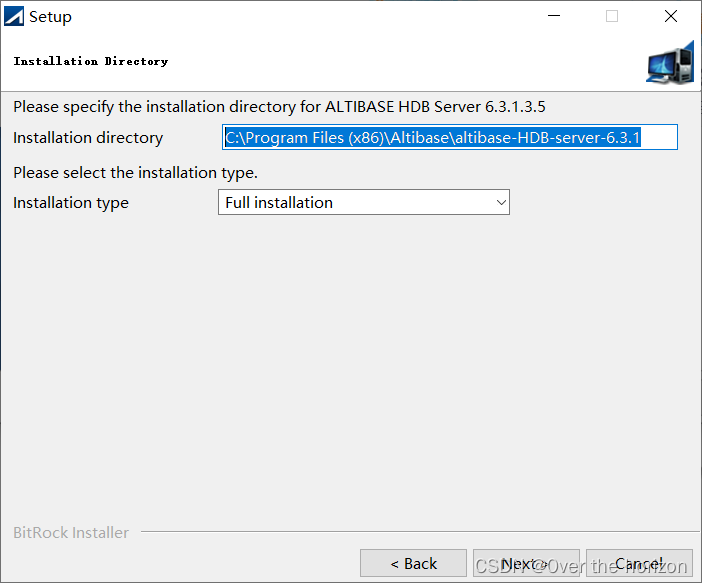Go back with the < Back button
702x583 pixels.
[413, 563]
